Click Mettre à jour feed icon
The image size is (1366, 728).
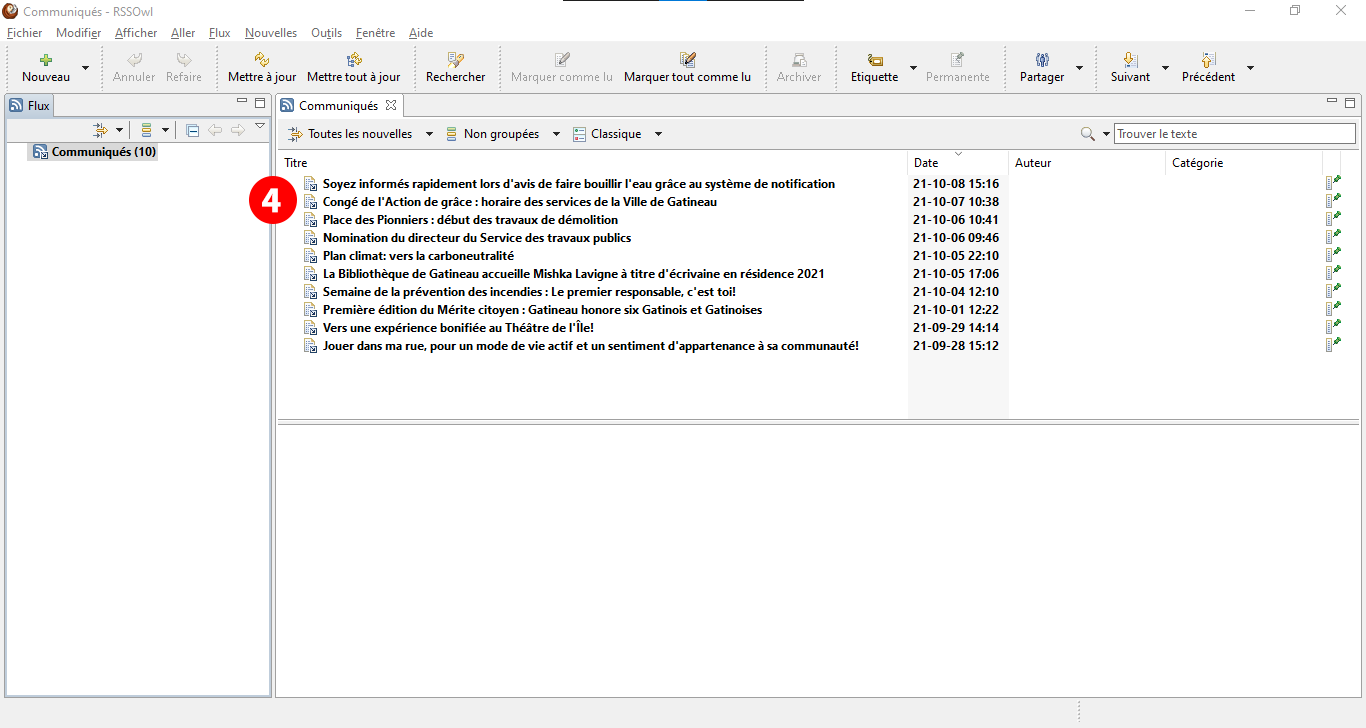pos(262,61)
